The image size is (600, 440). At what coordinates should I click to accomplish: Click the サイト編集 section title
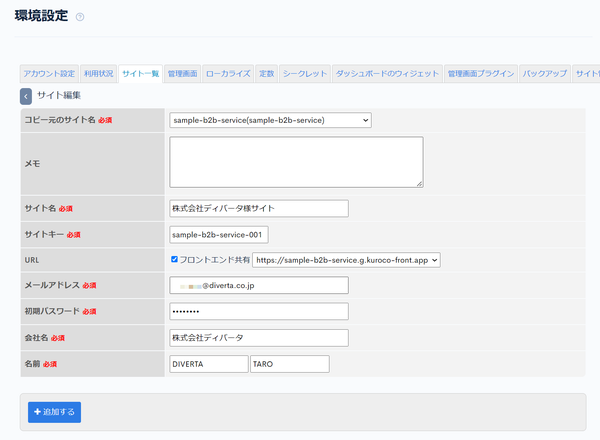59,95
